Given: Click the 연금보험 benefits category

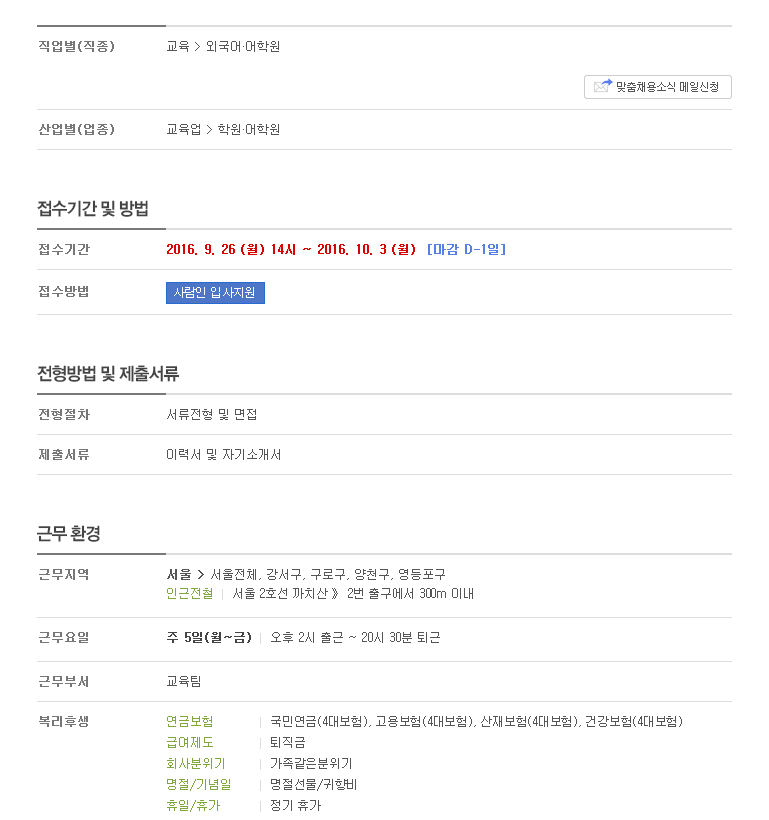Looking at the screenshot, I should (189, 722).
